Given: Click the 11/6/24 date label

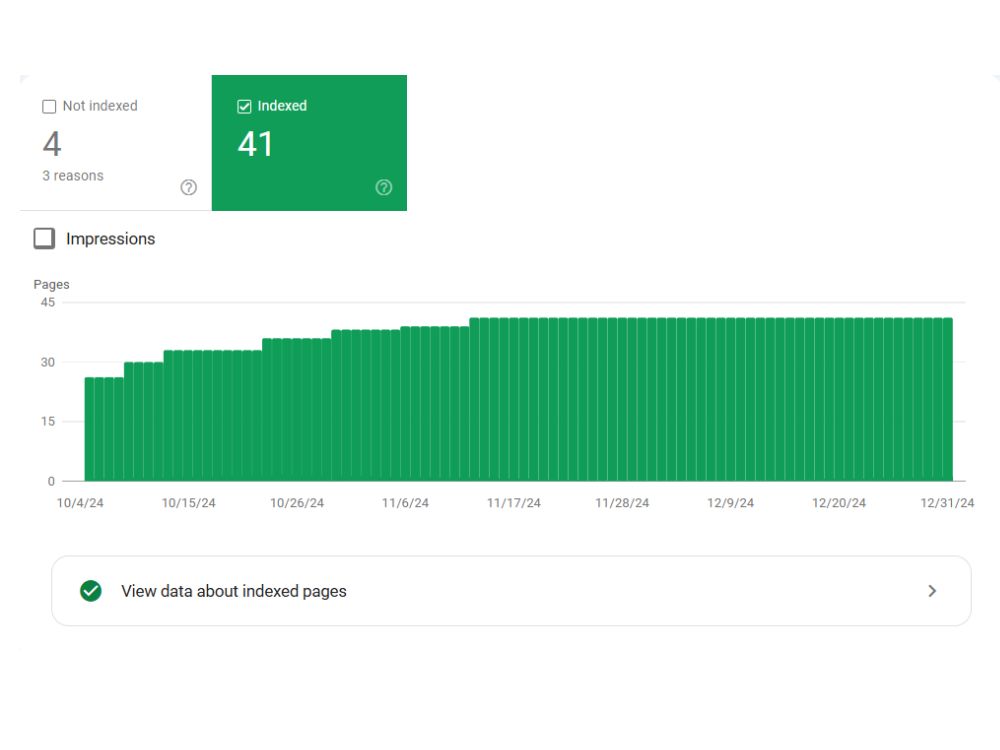Looking at the screenshot, I should [406, 503].
